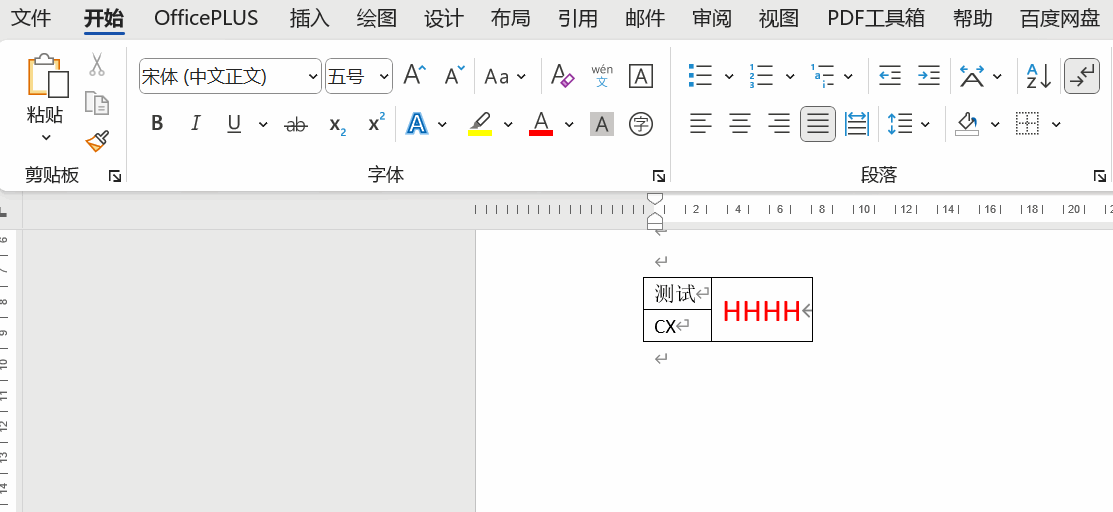
Task: Click the Enclose Characters 字 icon
Action: pyautogui.click(x=640, y=124)
